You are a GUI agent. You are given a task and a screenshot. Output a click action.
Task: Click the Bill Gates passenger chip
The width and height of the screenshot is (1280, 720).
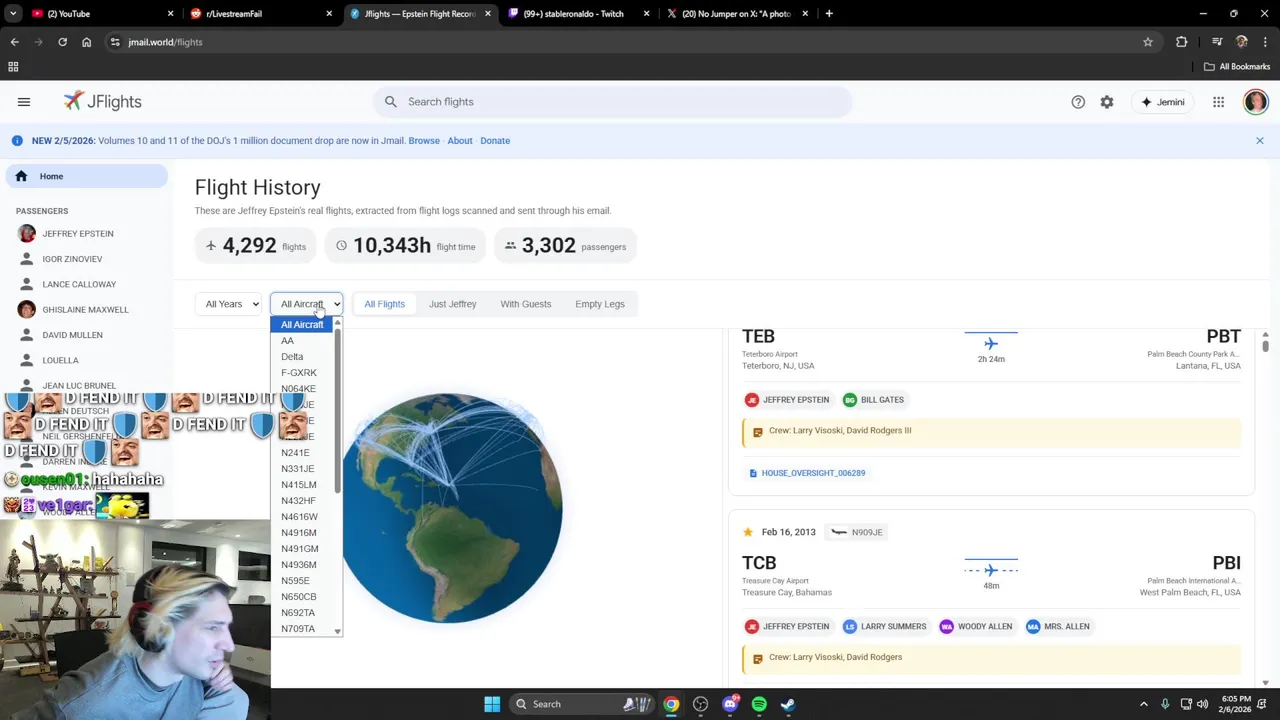pos(874,400)
